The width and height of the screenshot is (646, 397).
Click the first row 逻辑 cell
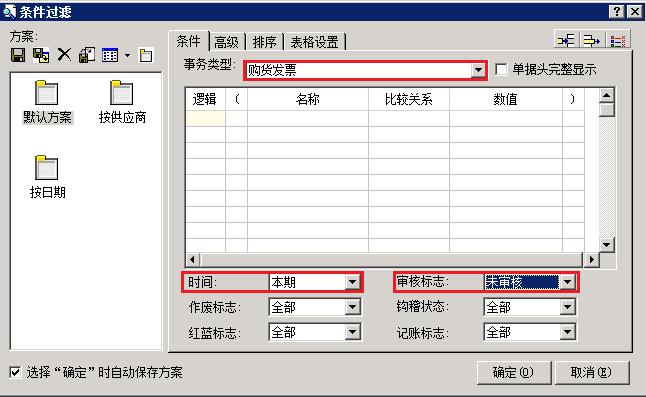(x=205, y=118)
